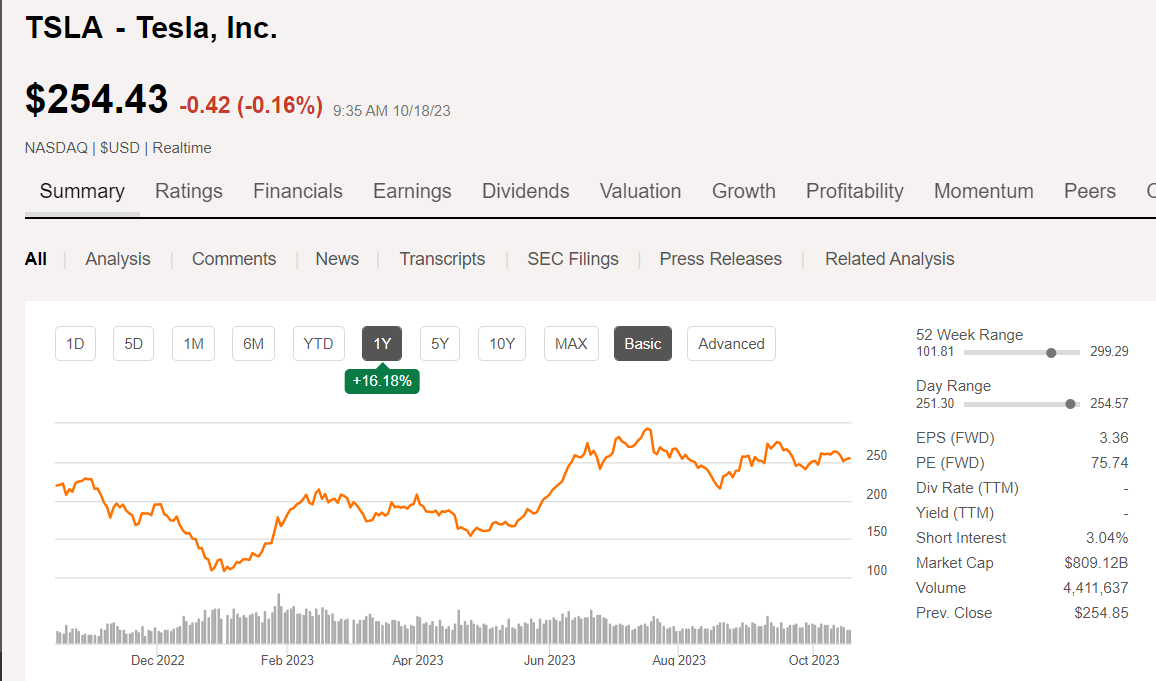The width and height of the screenshot is (1156, 681).
Task: Click the volume bars histogram
Action: click(453, 619)
